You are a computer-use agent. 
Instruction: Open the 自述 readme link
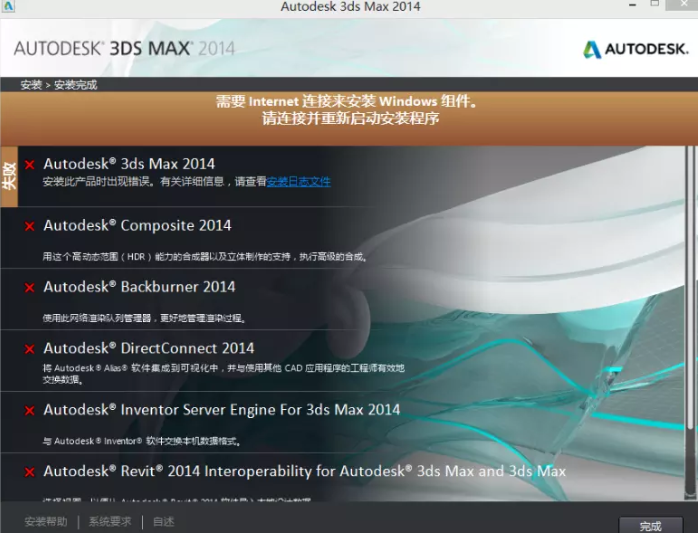point(164,522)
